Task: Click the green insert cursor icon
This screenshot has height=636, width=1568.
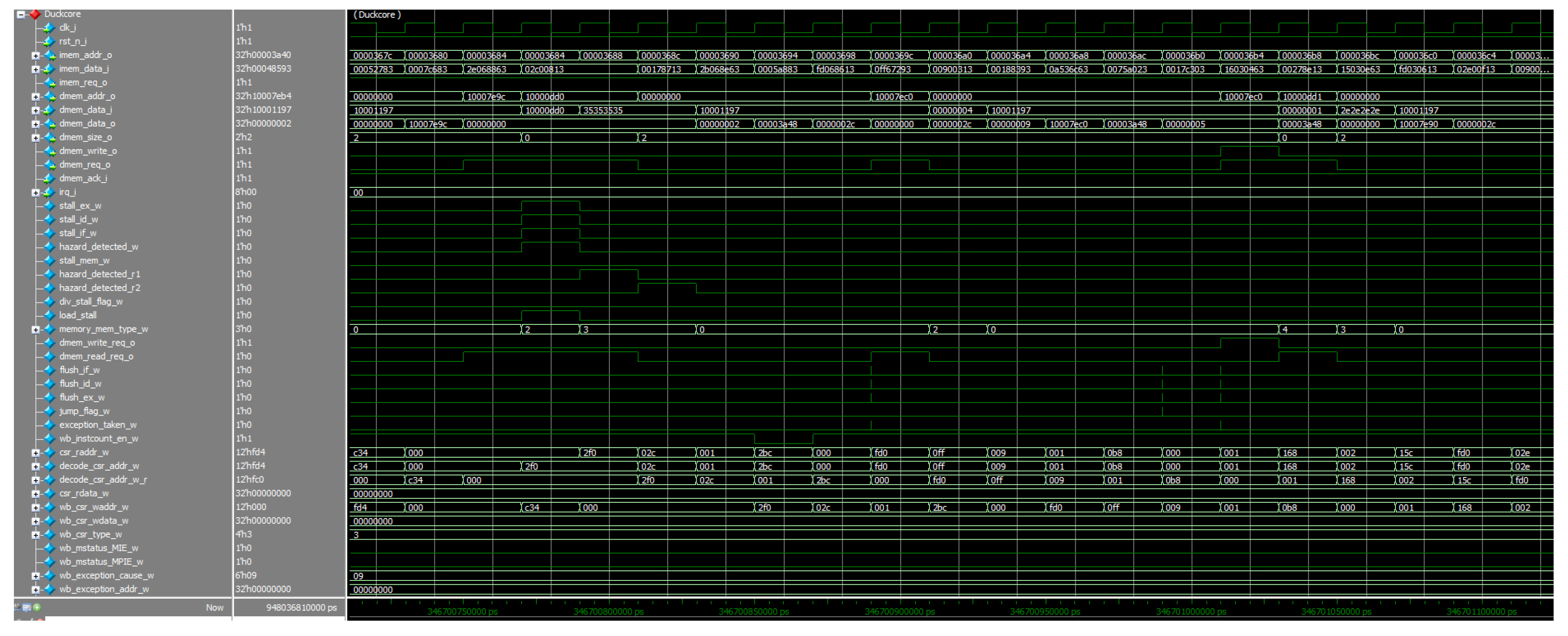Action: (37, 607)
